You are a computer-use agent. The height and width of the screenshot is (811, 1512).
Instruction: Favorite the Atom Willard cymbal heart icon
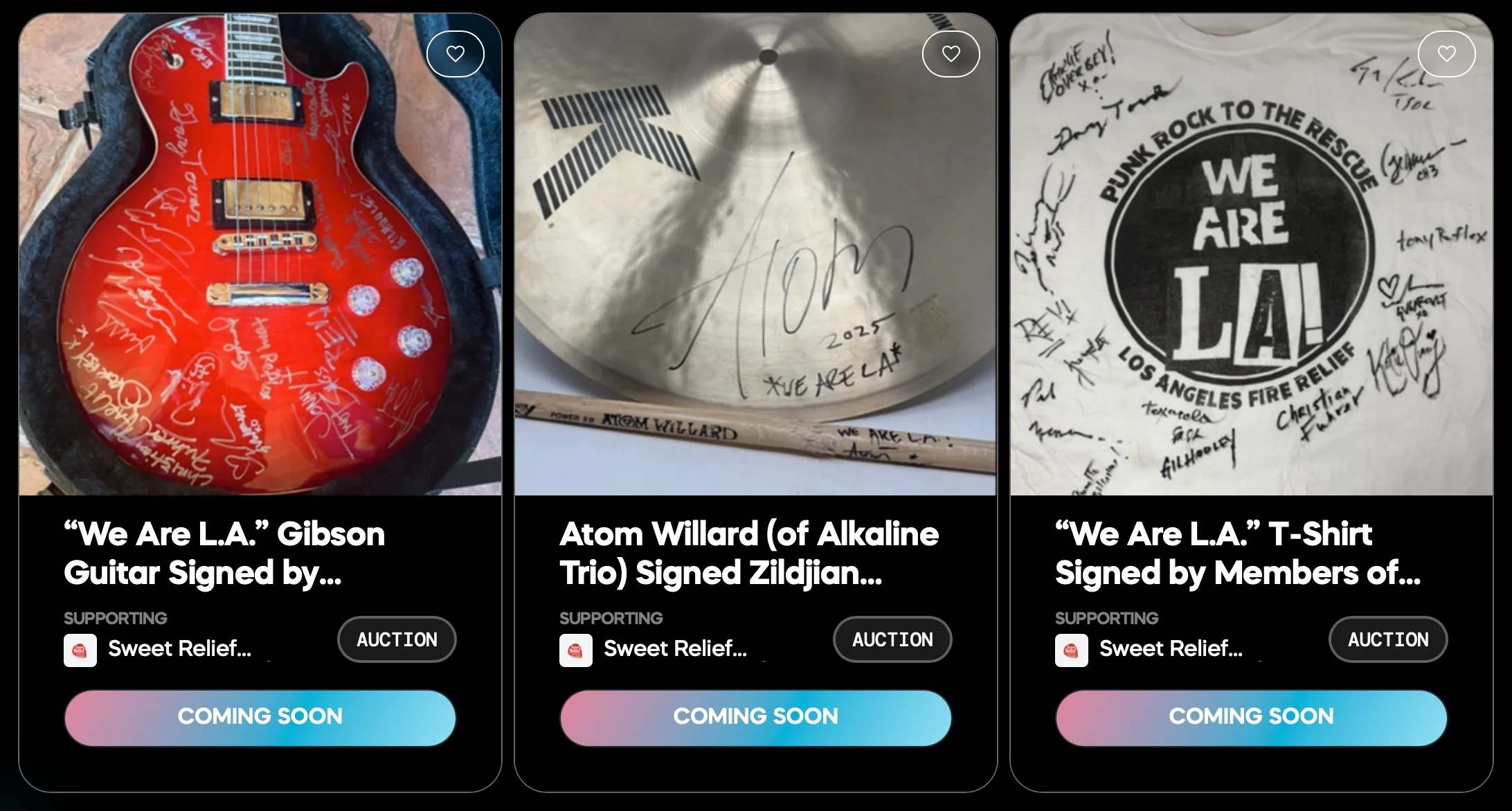[951, 54]
